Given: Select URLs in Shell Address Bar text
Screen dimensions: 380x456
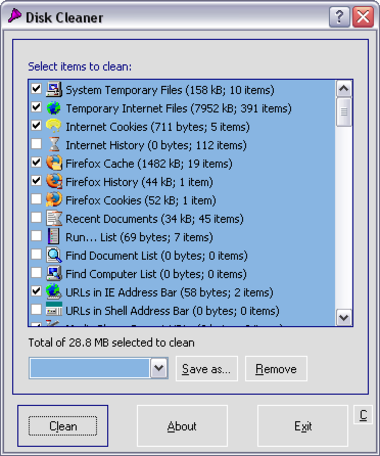Looking at the screenshot, I should click(172, 311).
